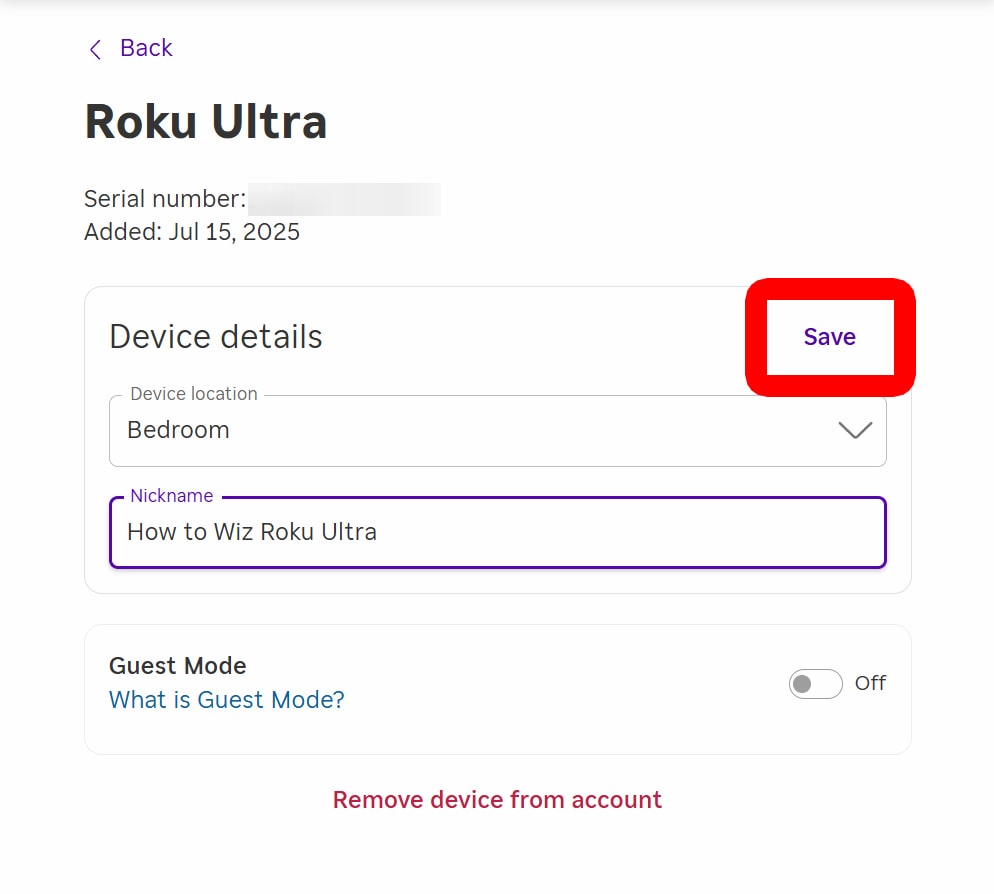The height and width of the screenshot is (894, 994).
Task: Click the Device details heading
Action: [x=215, y=337]
